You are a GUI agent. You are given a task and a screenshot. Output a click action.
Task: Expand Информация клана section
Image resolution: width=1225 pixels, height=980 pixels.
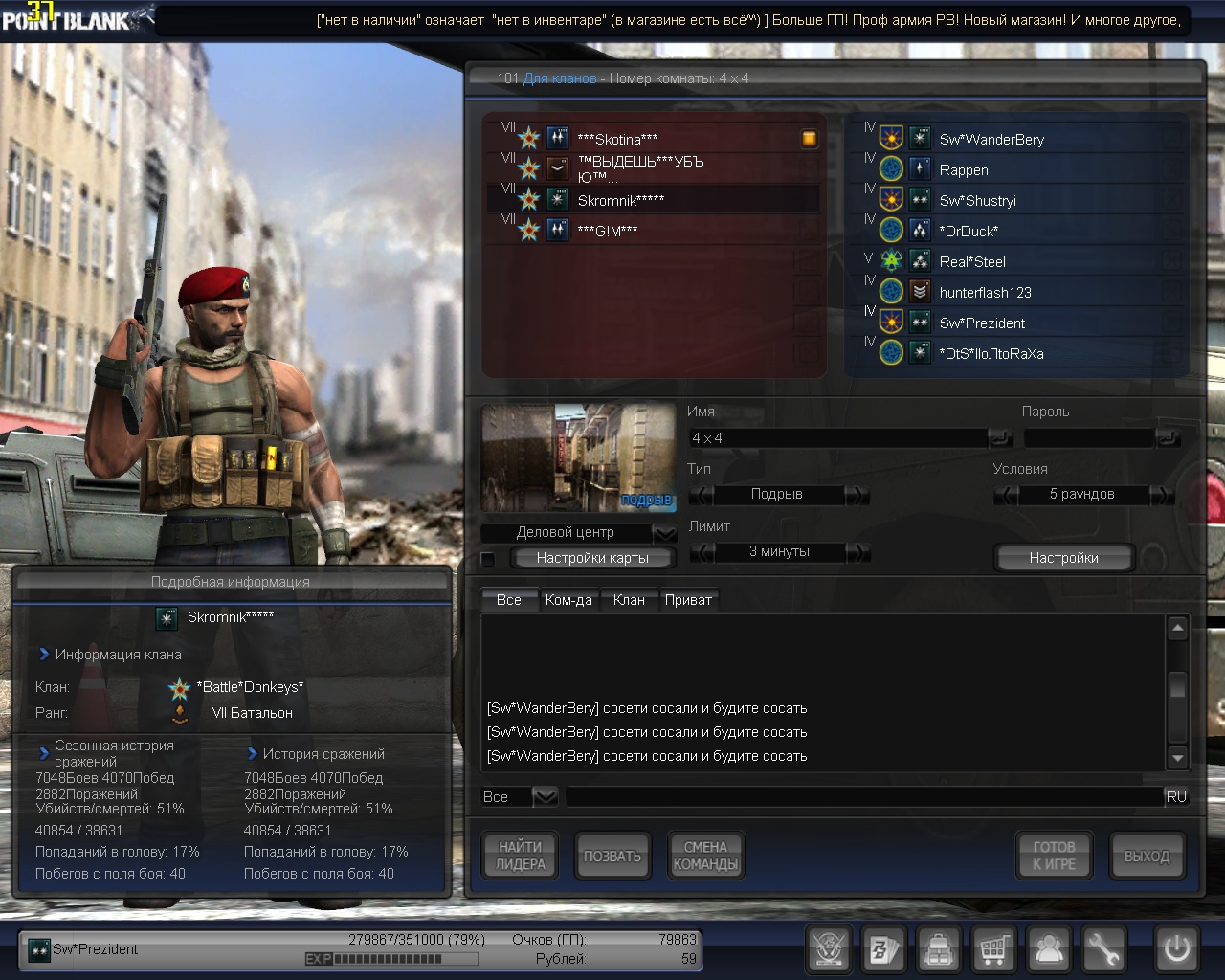click(44, 655)
